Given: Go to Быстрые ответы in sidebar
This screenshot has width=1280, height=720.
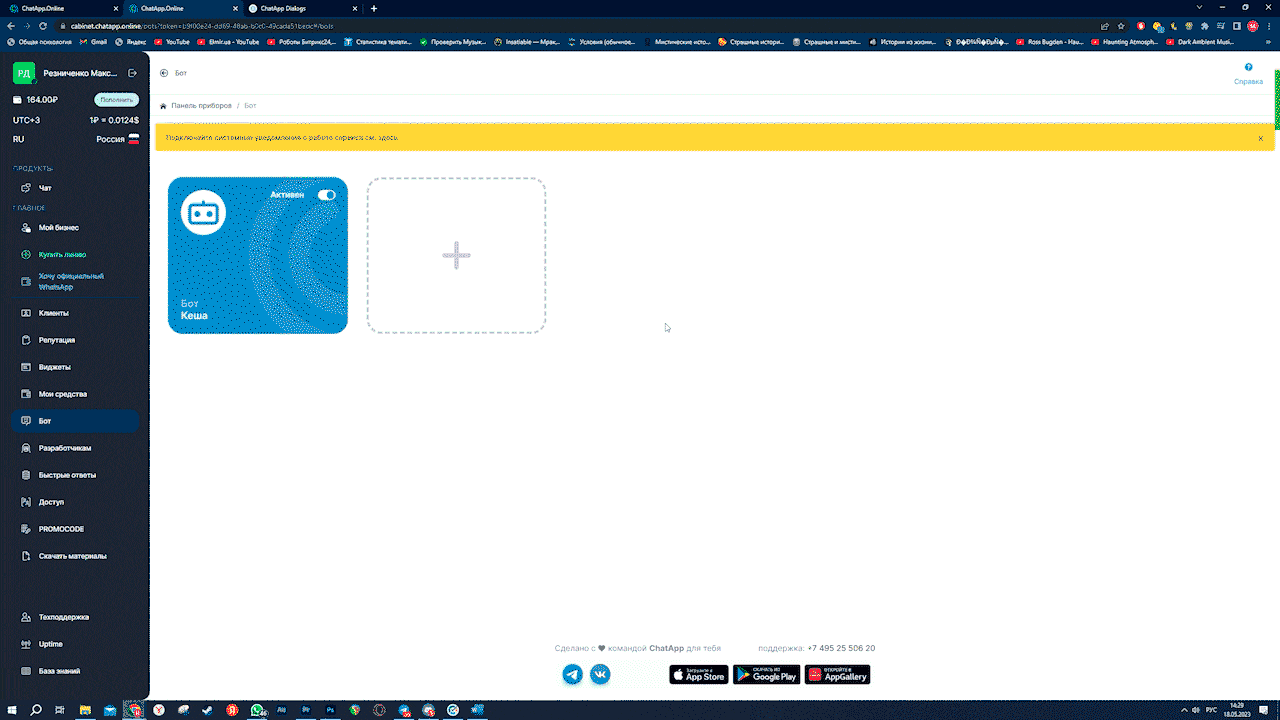Looking at the screenshot, I should point(67,475).
